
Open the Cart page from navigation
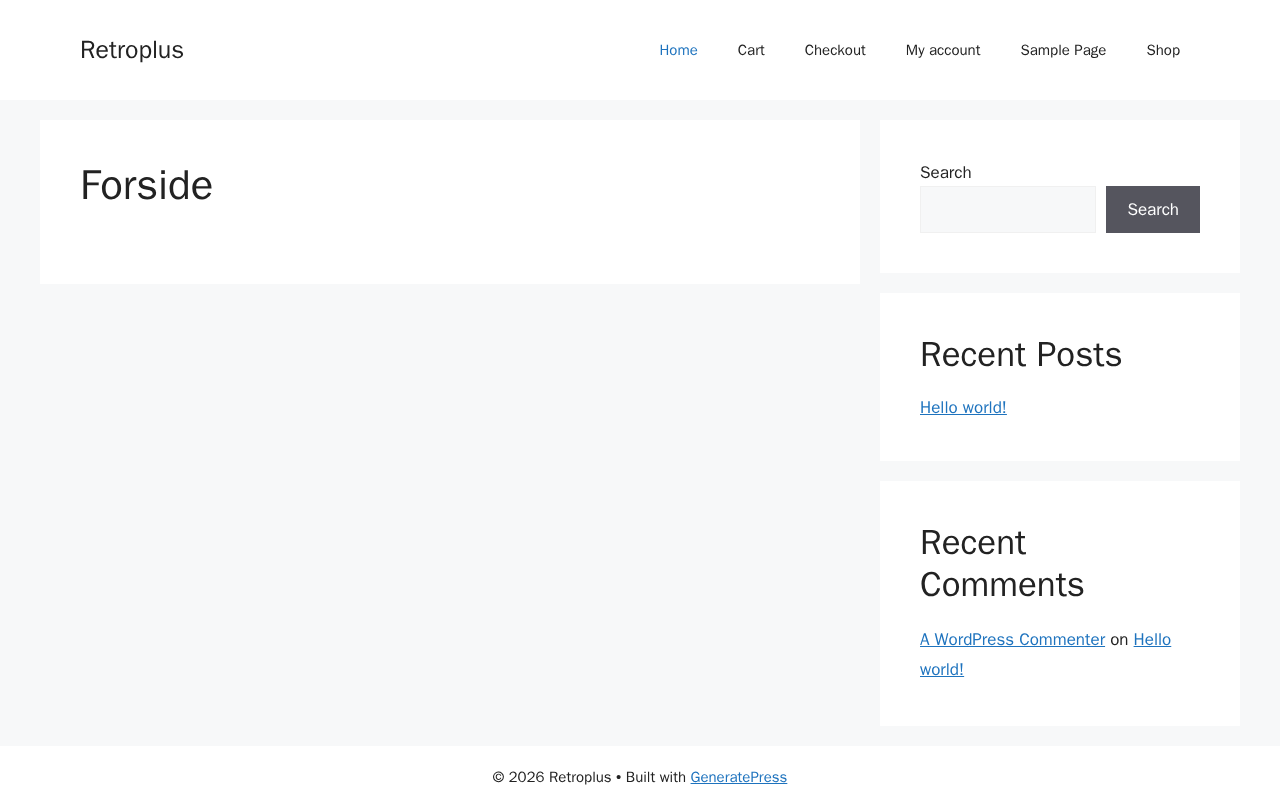pos(751,50)
